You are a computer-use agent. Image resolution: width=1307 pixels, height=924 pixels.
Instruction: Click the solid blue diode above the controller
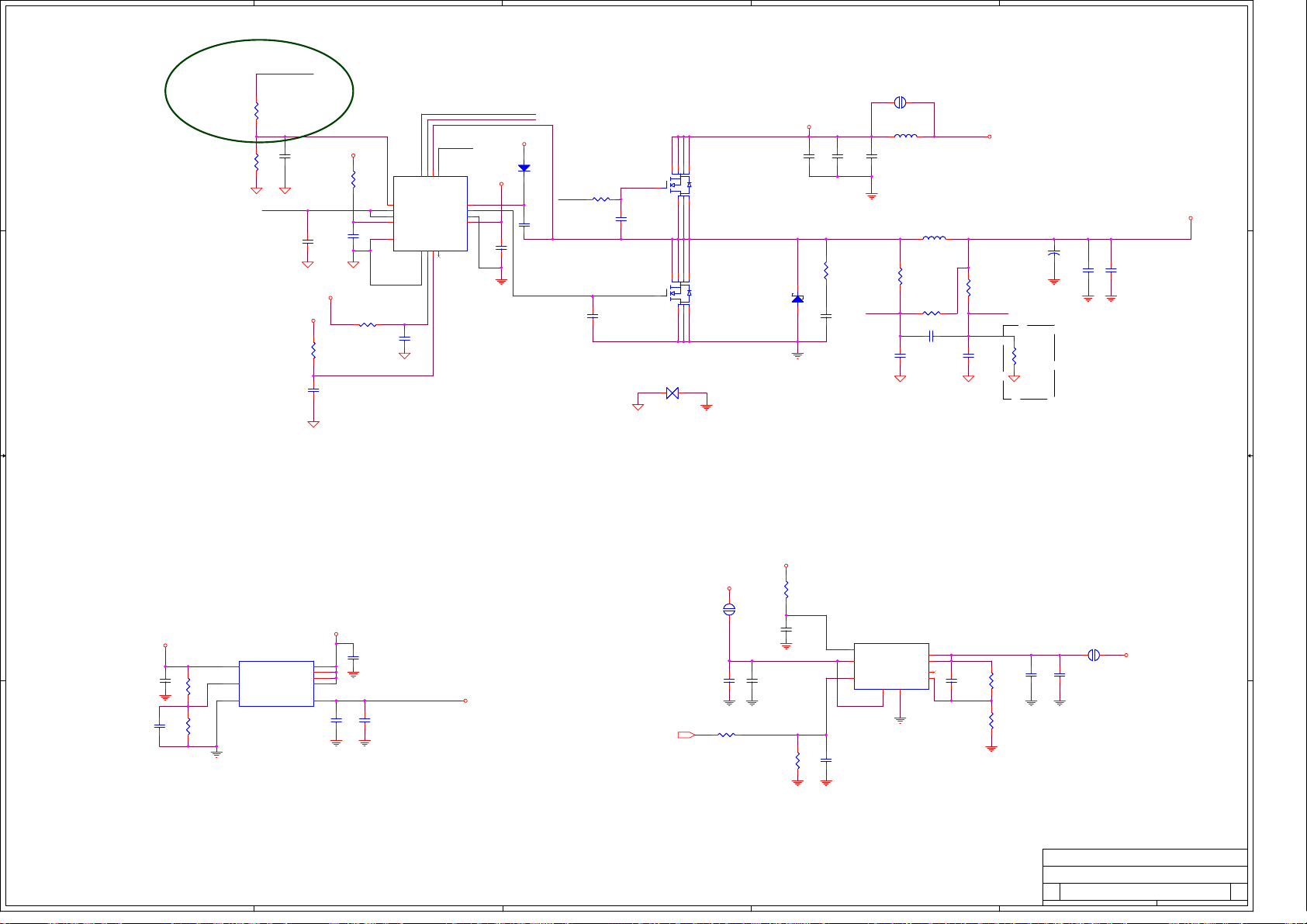524,168
